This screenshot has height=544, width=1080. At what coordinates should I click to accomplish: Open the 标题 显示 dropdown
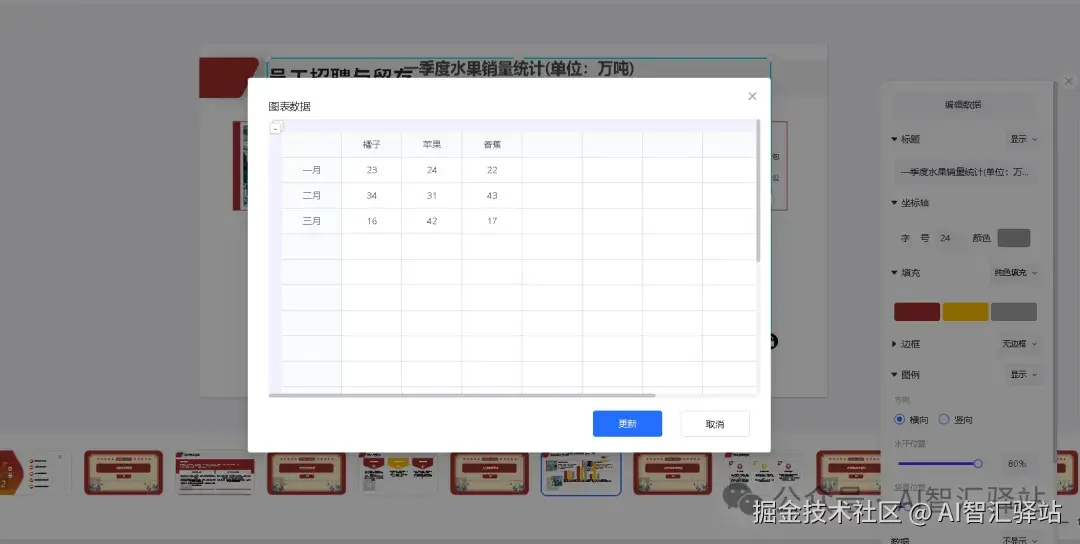click(1024, 139)
